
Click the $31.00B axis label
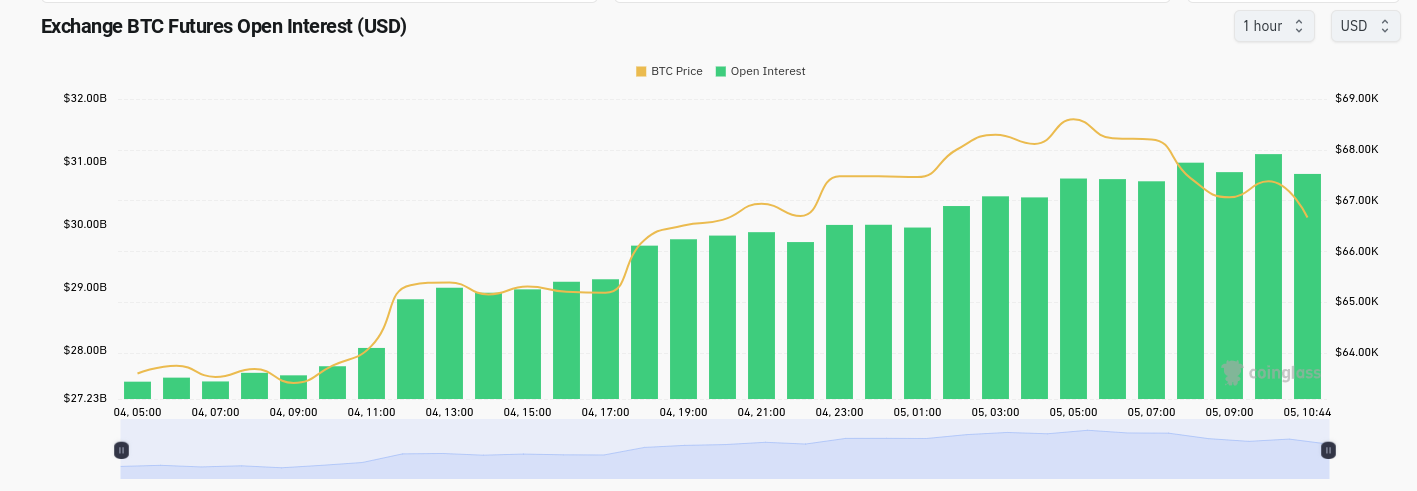pyautogui.click(x=85, y=161)
